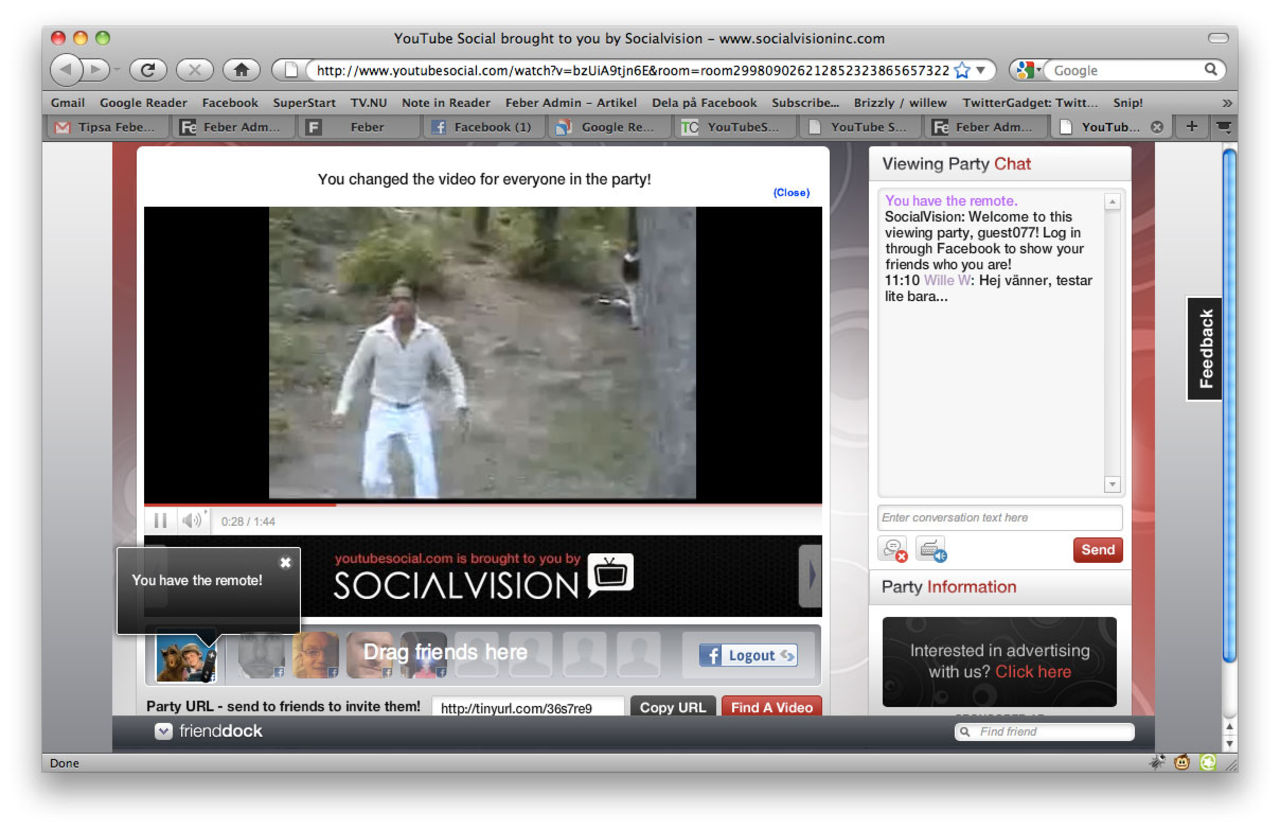
Task: Dismiss the notification via the (Close) link
Action: pos(791,192)
